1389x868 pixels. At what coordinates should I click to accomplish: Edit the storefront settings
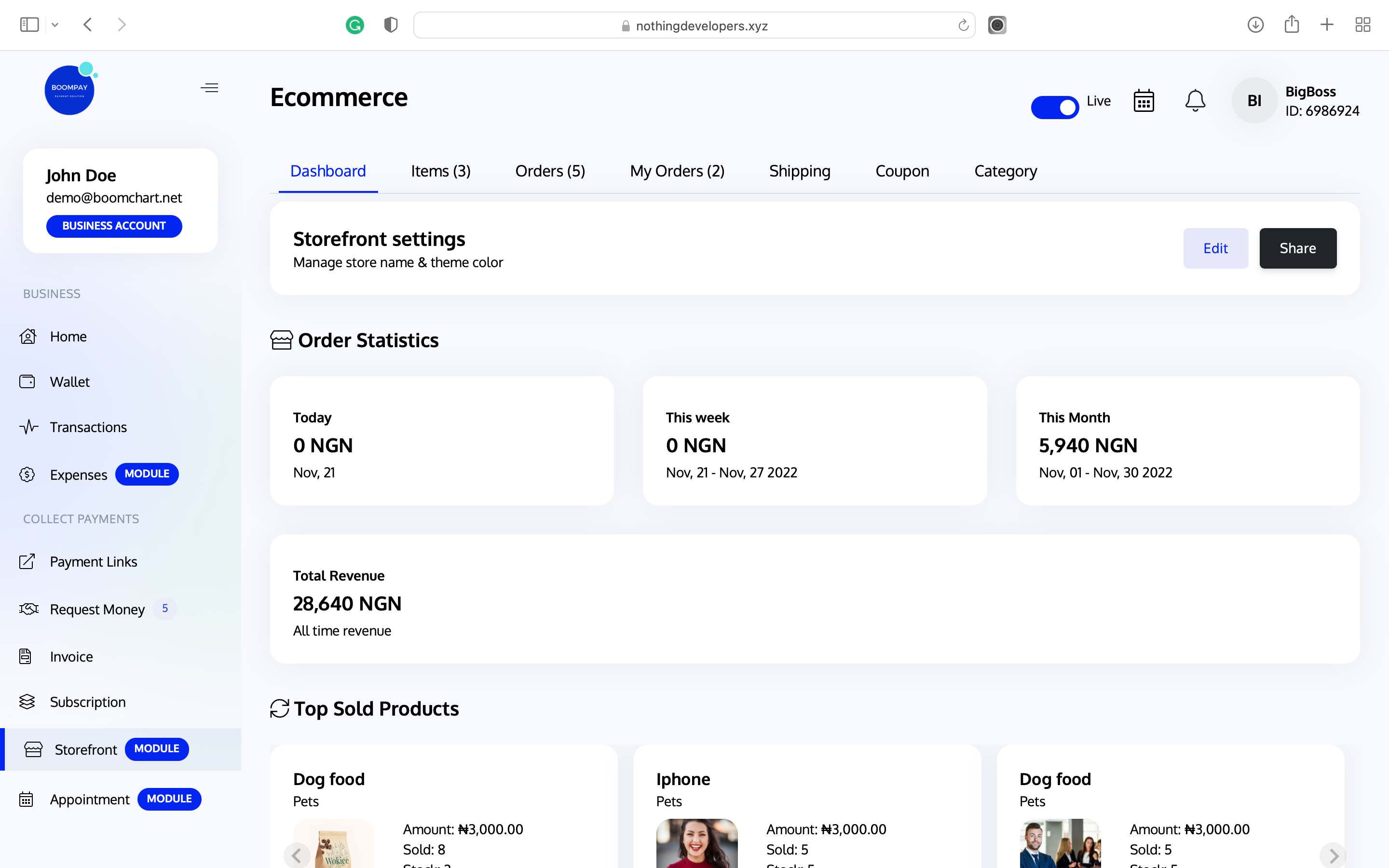1215,248
